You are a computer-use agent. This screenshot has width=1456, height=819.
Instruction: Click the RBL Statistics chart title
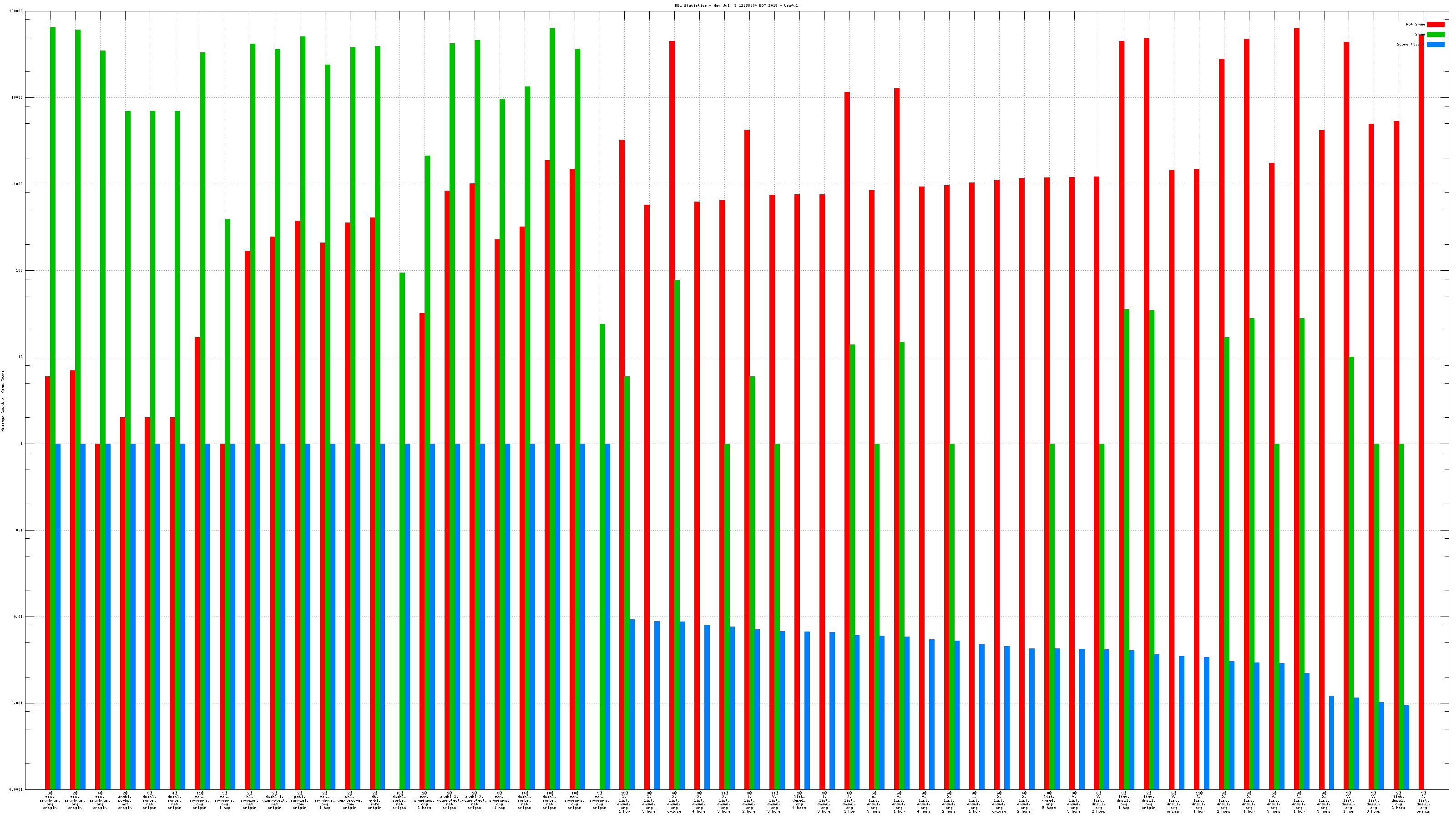coord(736,5)
